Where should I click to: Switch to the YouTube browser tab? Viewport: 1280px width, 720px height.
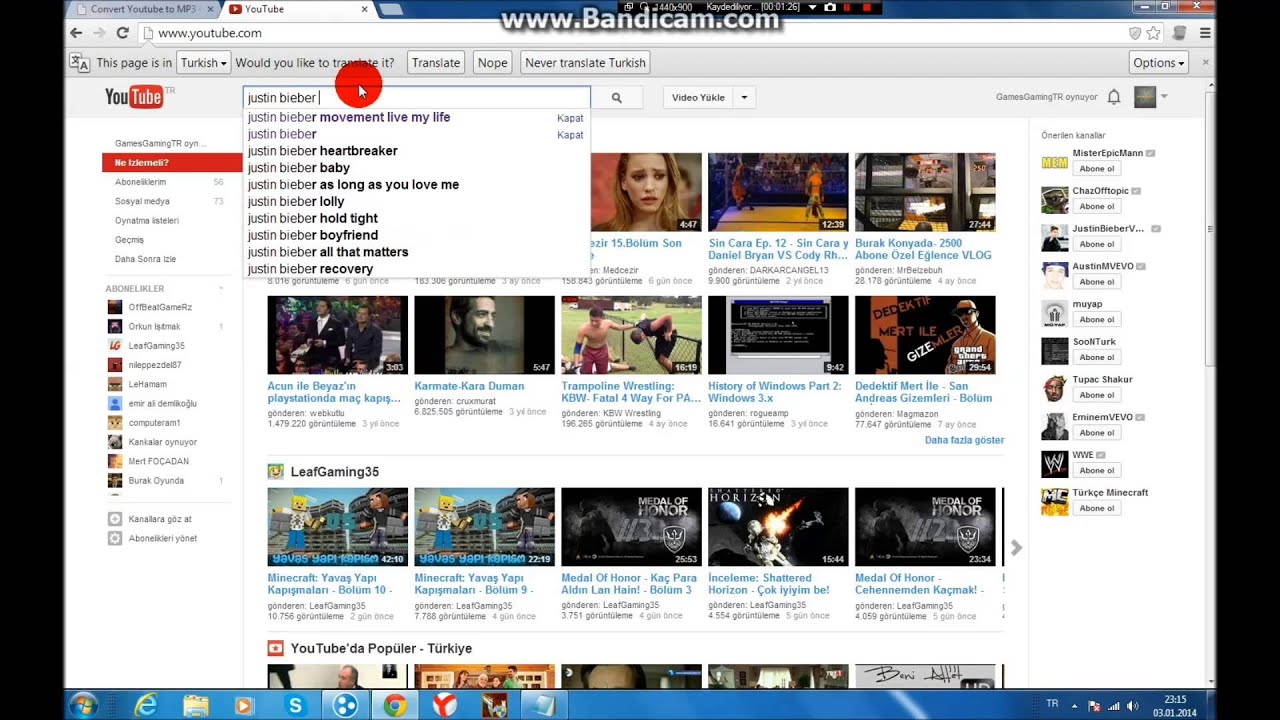(297, 9)
